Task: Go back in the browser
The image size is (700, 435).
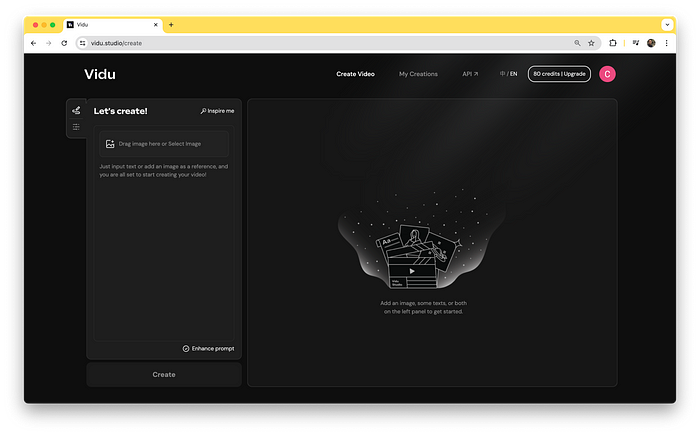Action: (x=33, y=43)
